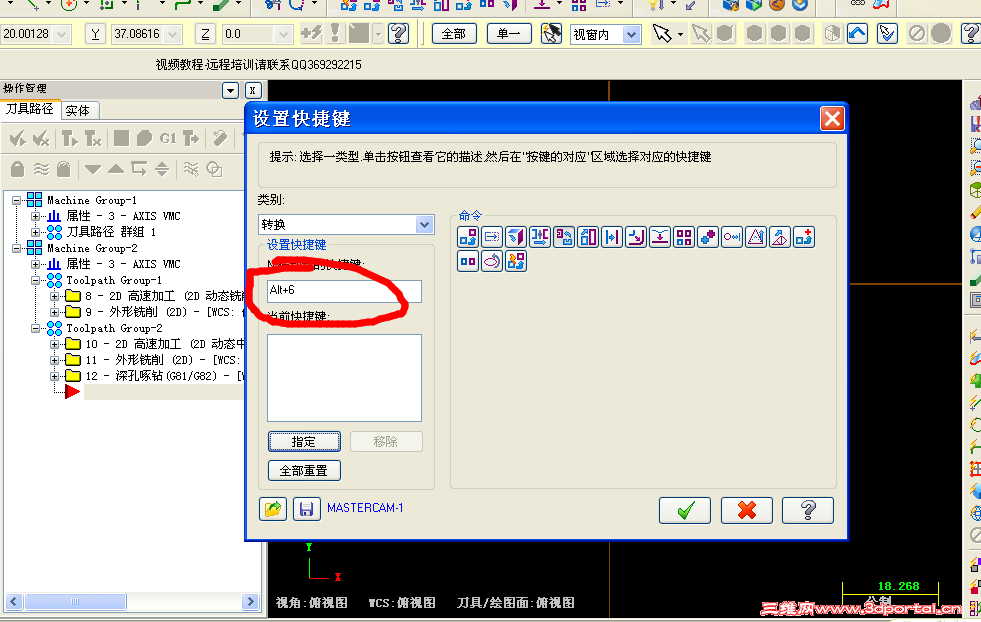Click the Y axis label button
This screenshot has width=981, height=622.
(x=95, y=34)
